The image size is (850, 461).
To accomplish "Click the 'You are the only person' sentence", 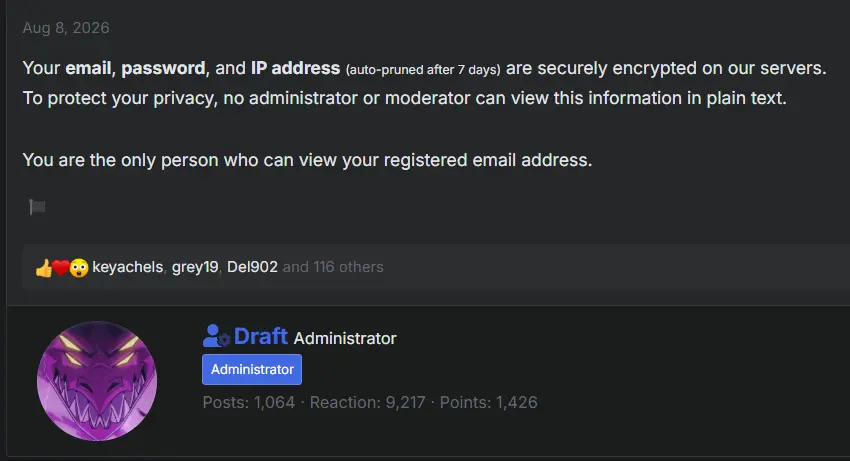I will [x=307, y=160].
